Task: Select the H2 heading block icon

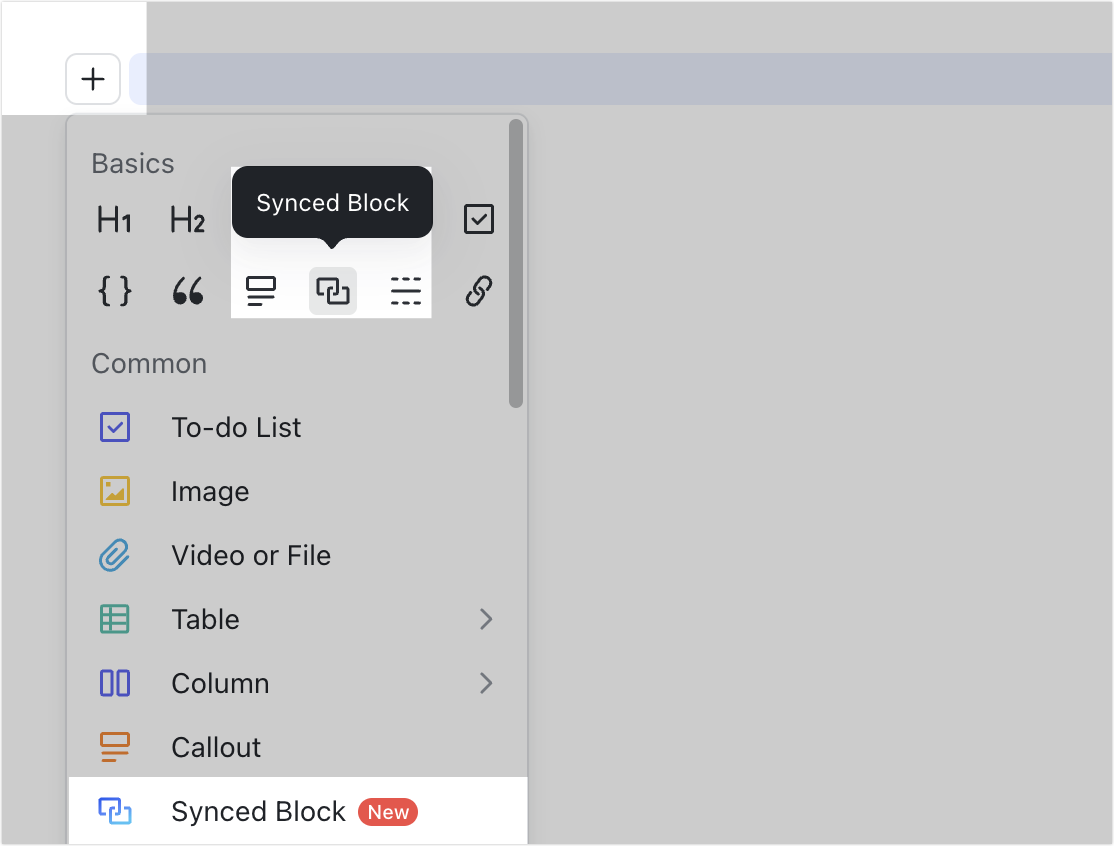Action: point(187,220)
